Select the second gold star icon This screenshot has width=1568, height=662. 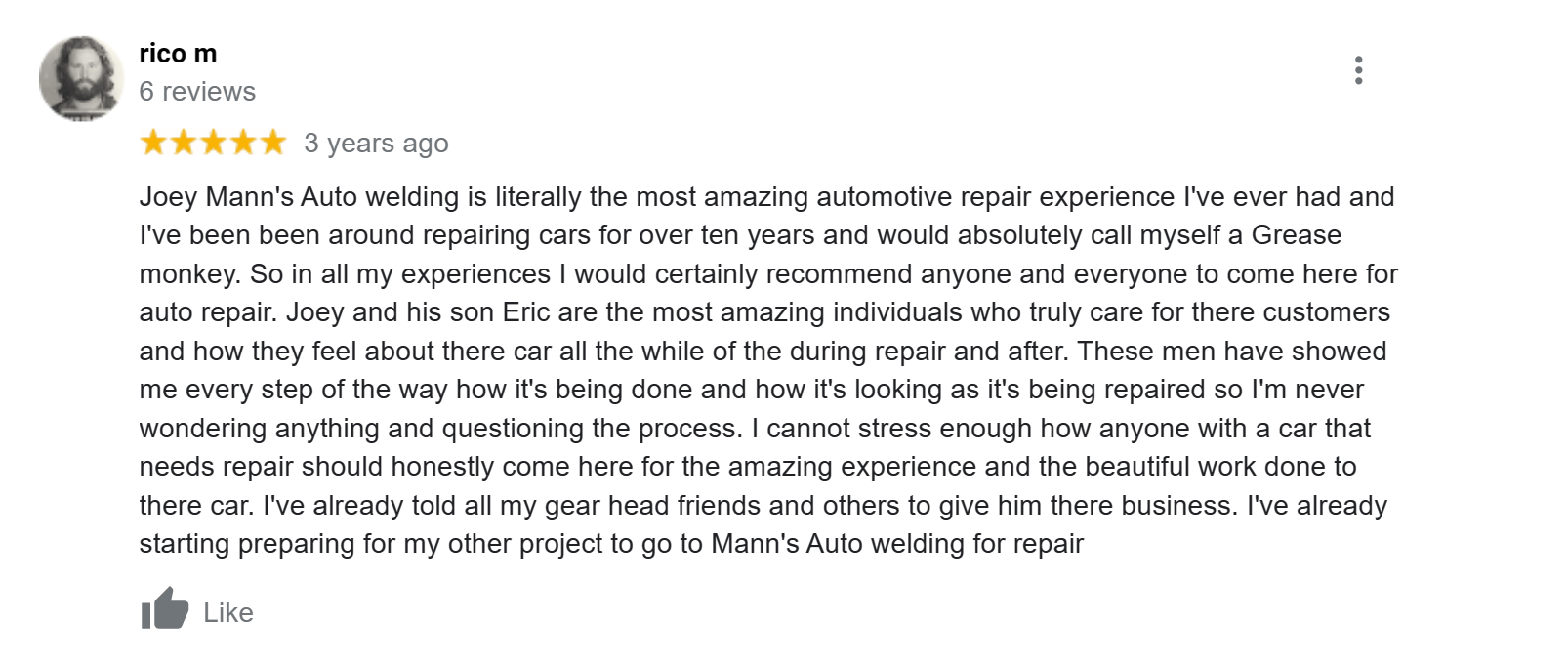pos(185,142)
